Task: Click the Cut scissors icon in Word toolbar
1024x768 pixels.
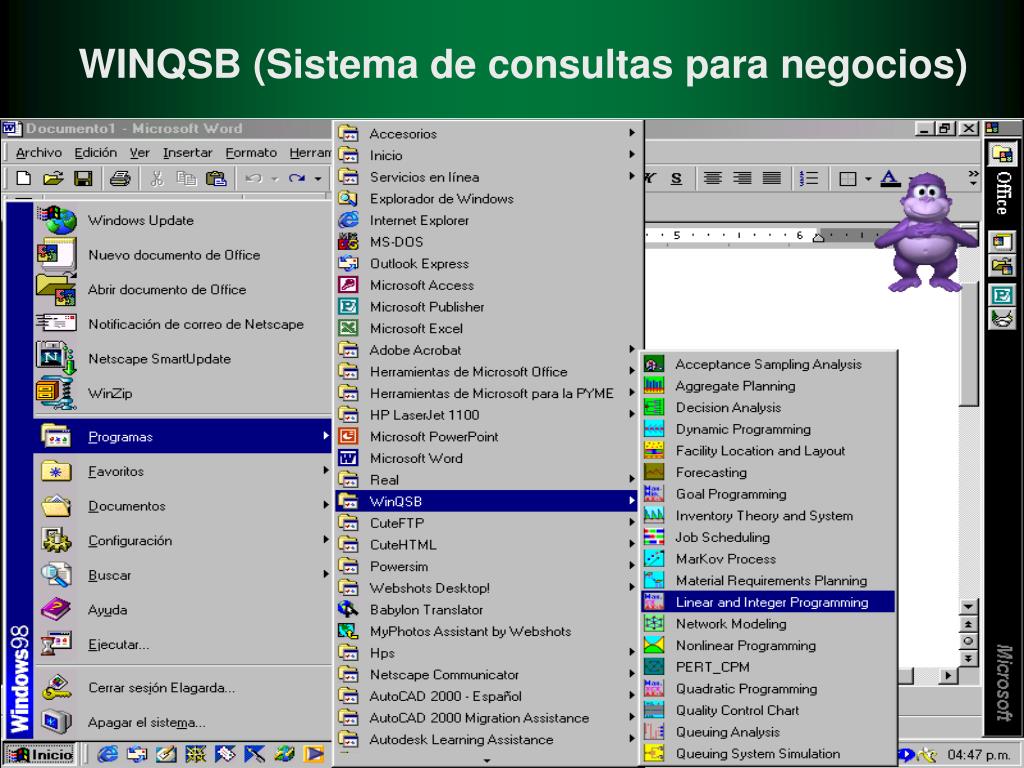Action: (x=157, y=178)
